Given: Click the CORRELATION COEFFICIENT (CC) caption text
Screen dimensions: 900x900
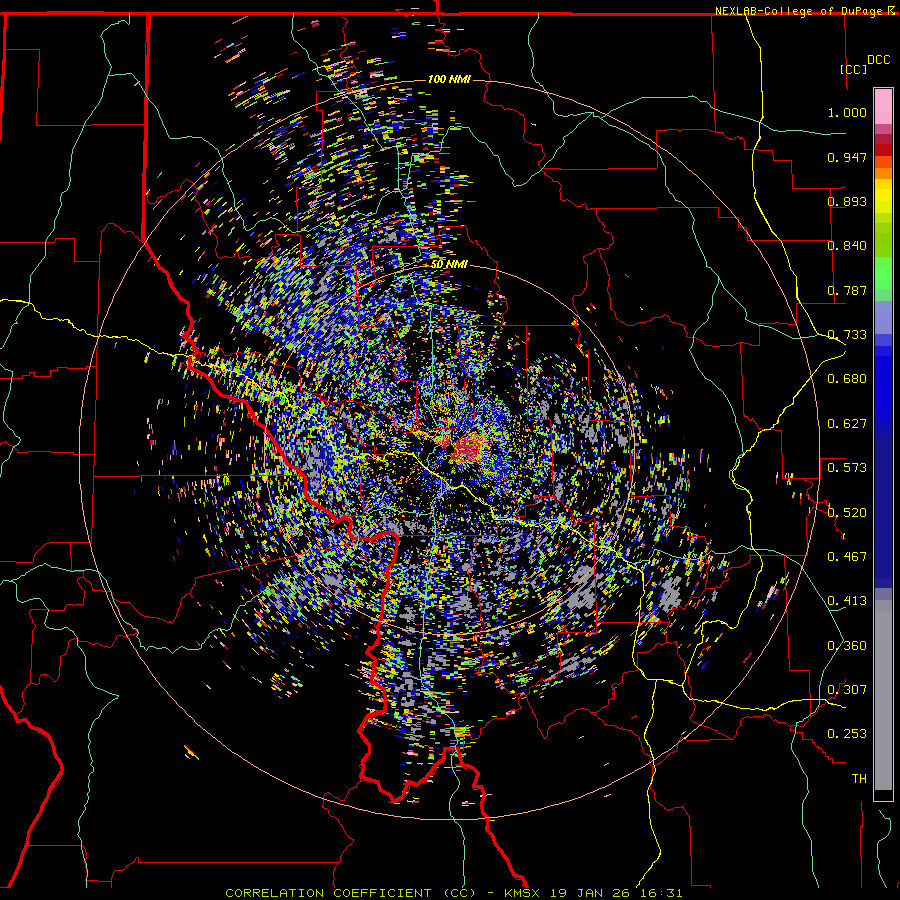Looking at the screenshot, I should (350, 893).
